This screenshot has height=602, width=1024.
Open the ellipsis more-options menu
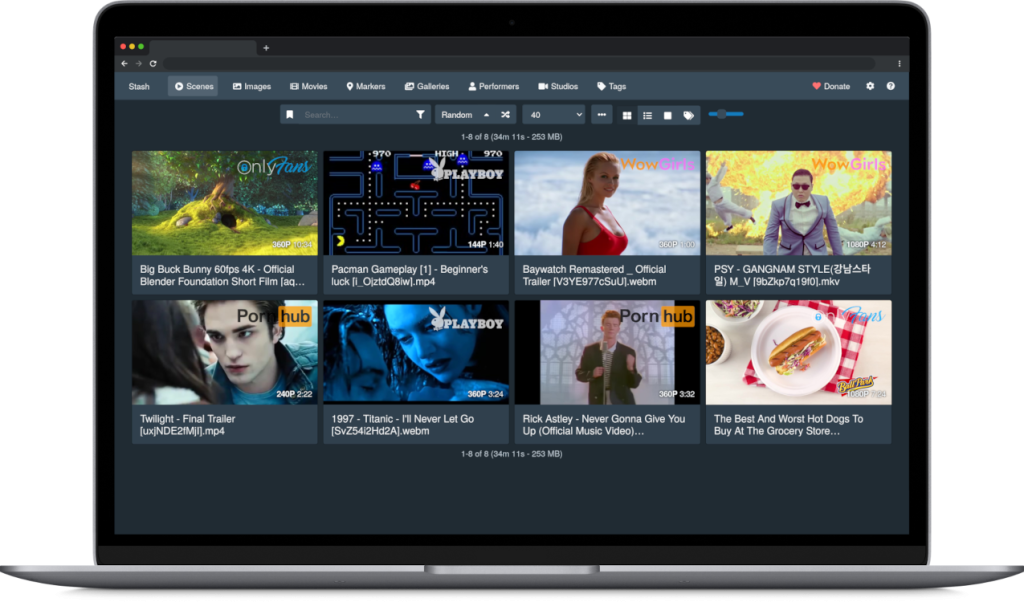(x=601, y=115)
